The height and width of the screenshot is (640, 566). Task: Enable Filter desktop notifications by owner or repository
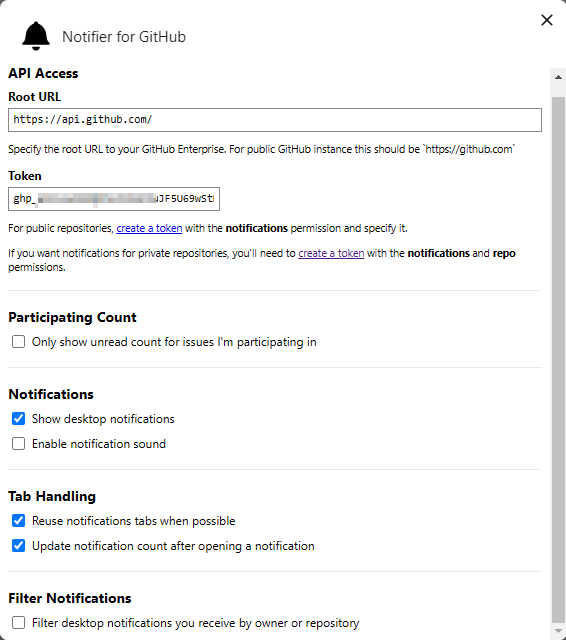18,623
